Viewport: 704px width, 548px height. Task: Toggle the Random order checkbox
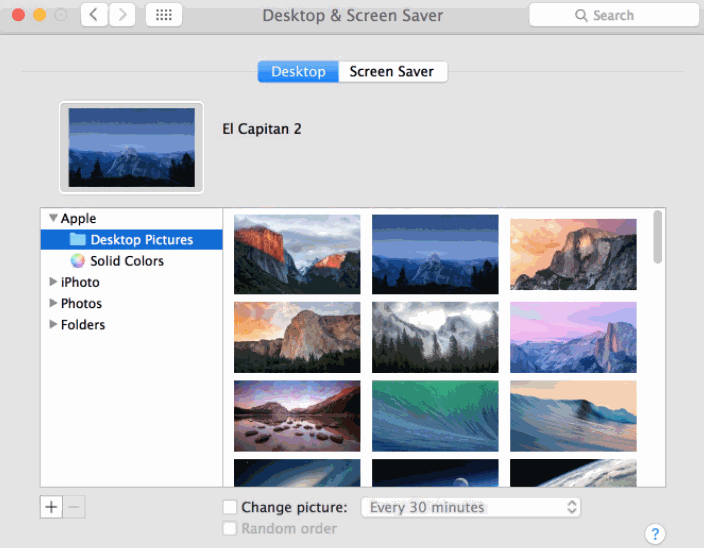click(229, 528)
